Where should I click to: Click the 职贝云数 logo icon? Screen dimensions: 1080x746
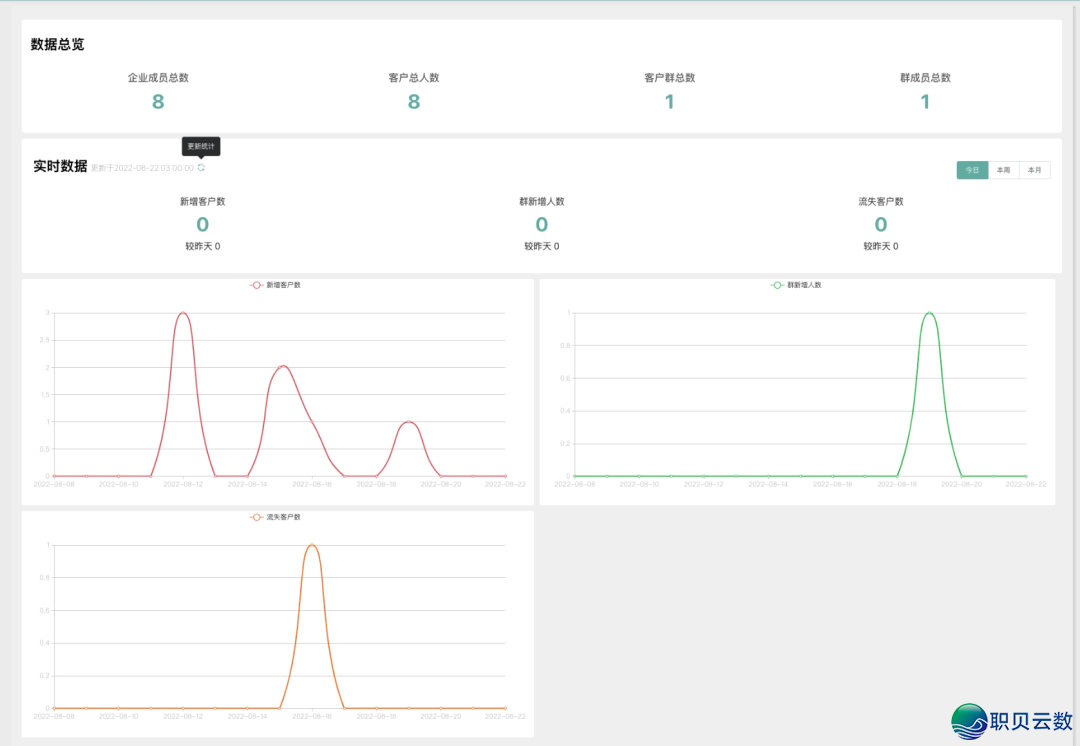[968, 721]
